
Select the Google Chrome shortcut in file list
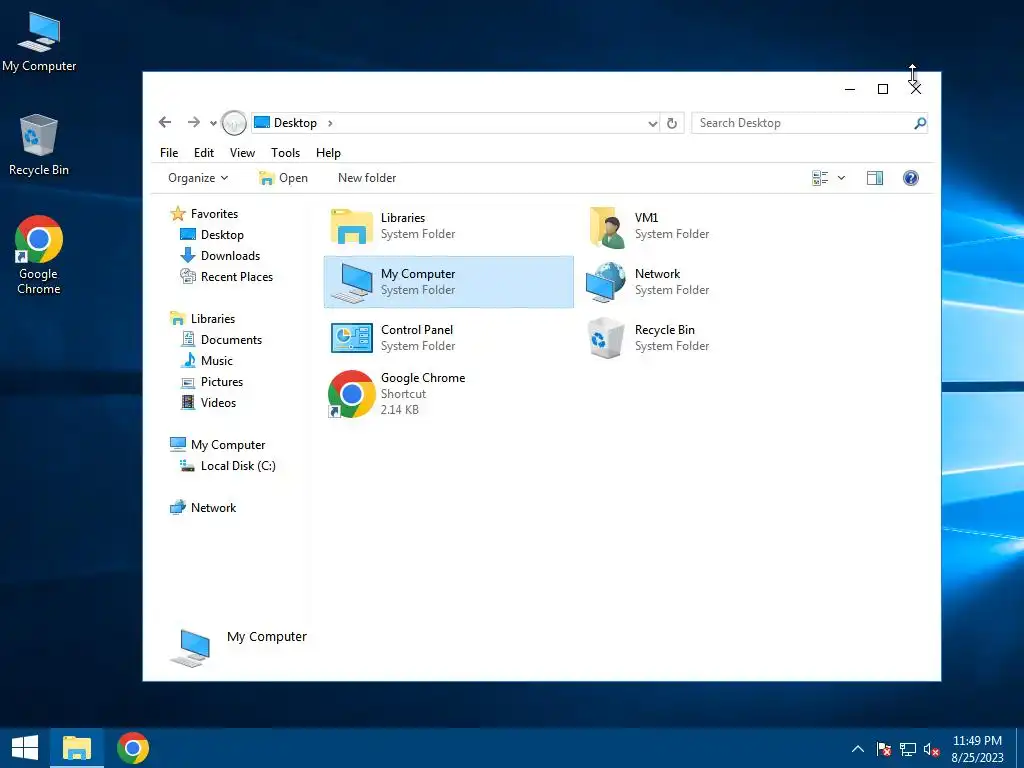[x=351, y=394]
